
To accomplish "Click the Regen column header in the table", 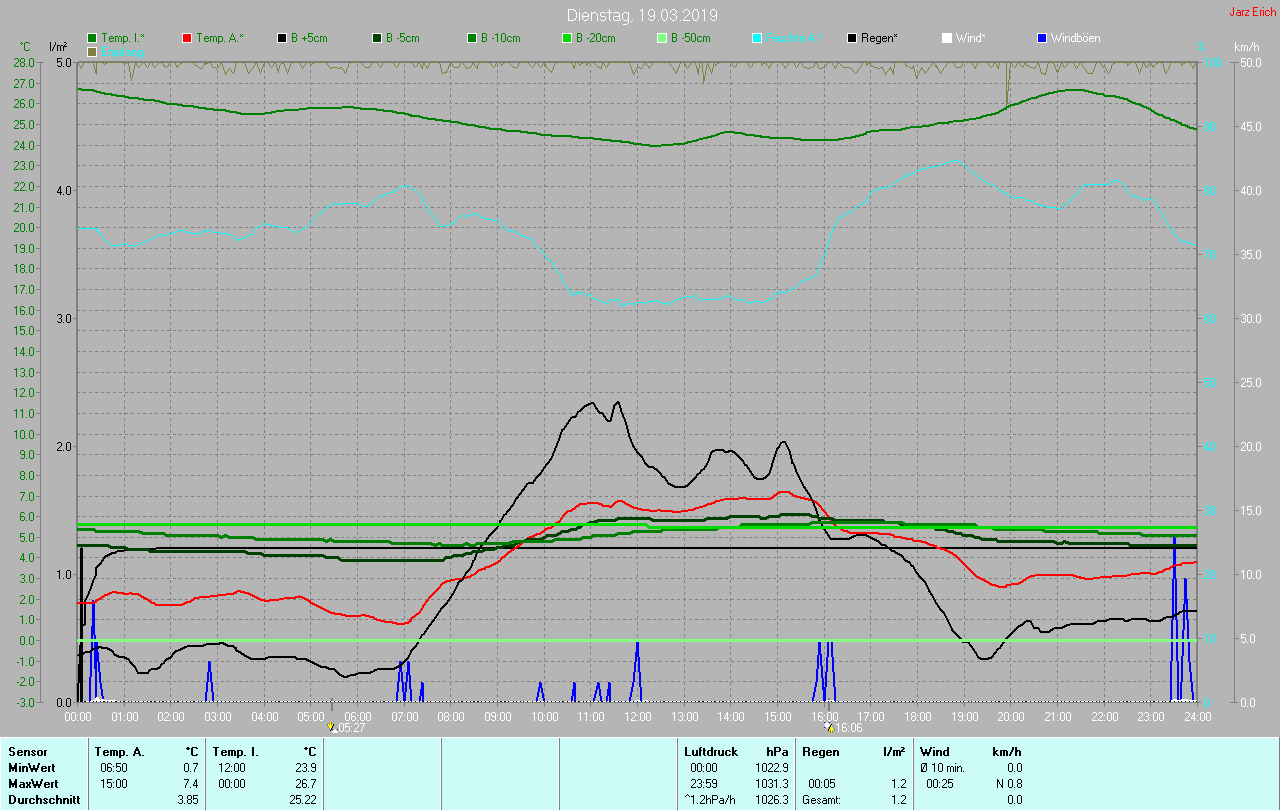I will 822,751.
